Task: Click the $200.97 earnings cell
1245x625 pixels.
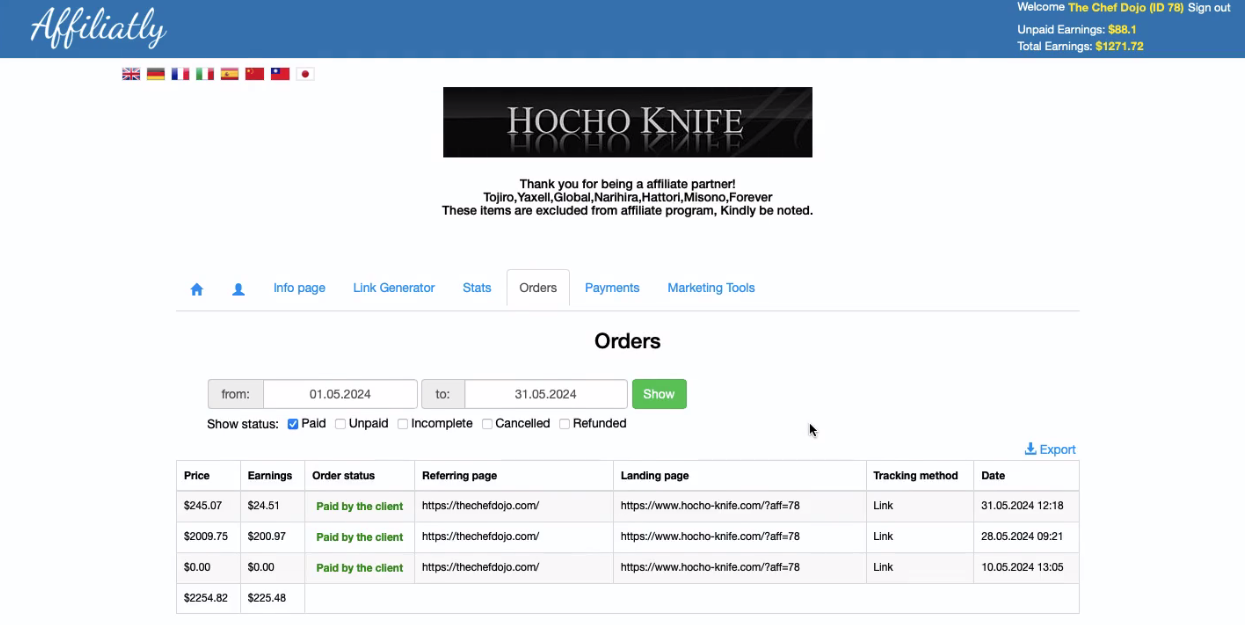Action: (267, 536)
